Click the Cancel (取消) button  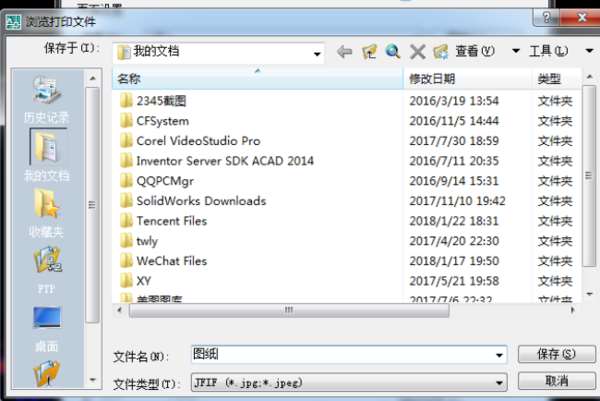tap(557, 381)
